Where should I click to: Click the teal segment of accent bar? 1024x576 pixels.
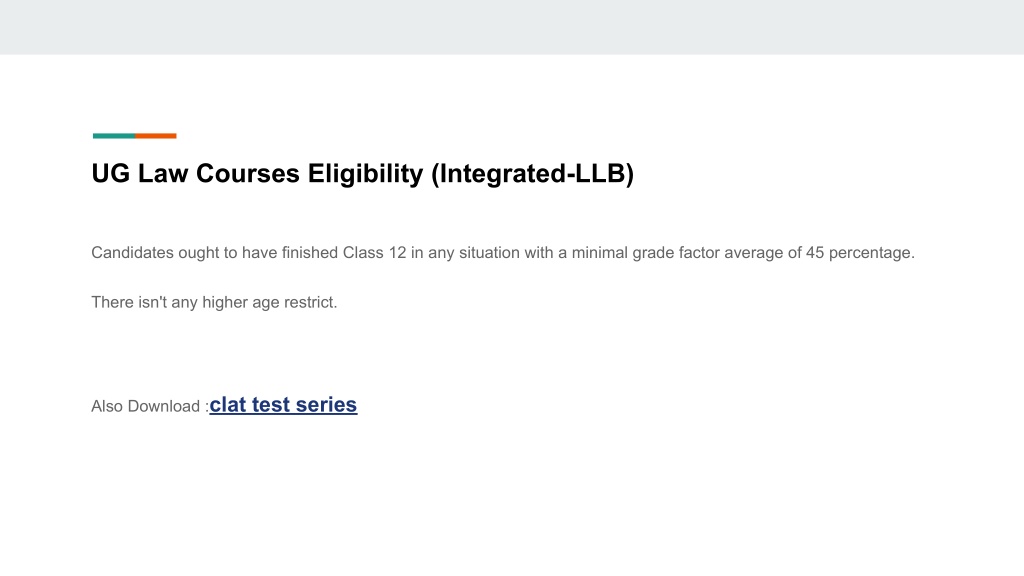click(114, 136)
